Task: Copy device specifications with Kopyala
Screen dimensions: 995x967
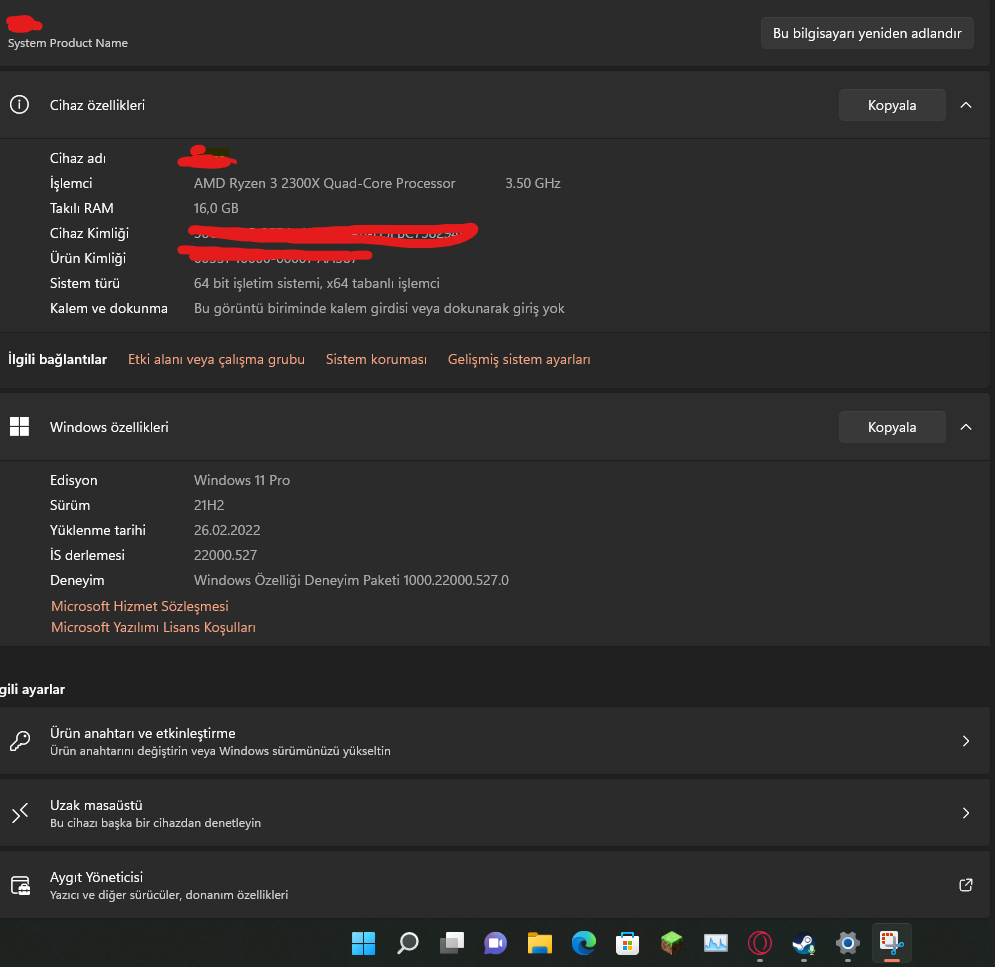Action: coord(892,105)
